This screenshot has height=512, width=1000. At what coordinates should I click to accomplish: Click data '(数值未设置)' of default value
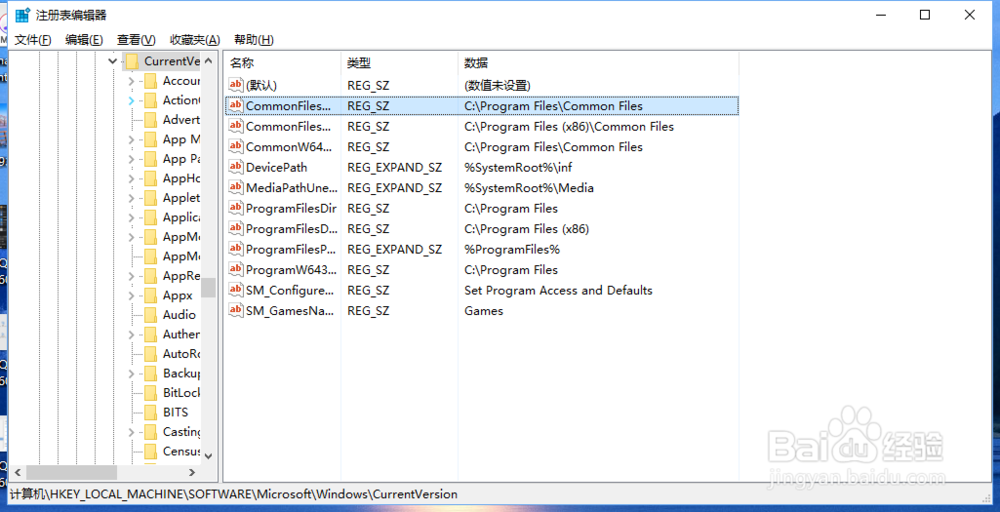(497, 85)
